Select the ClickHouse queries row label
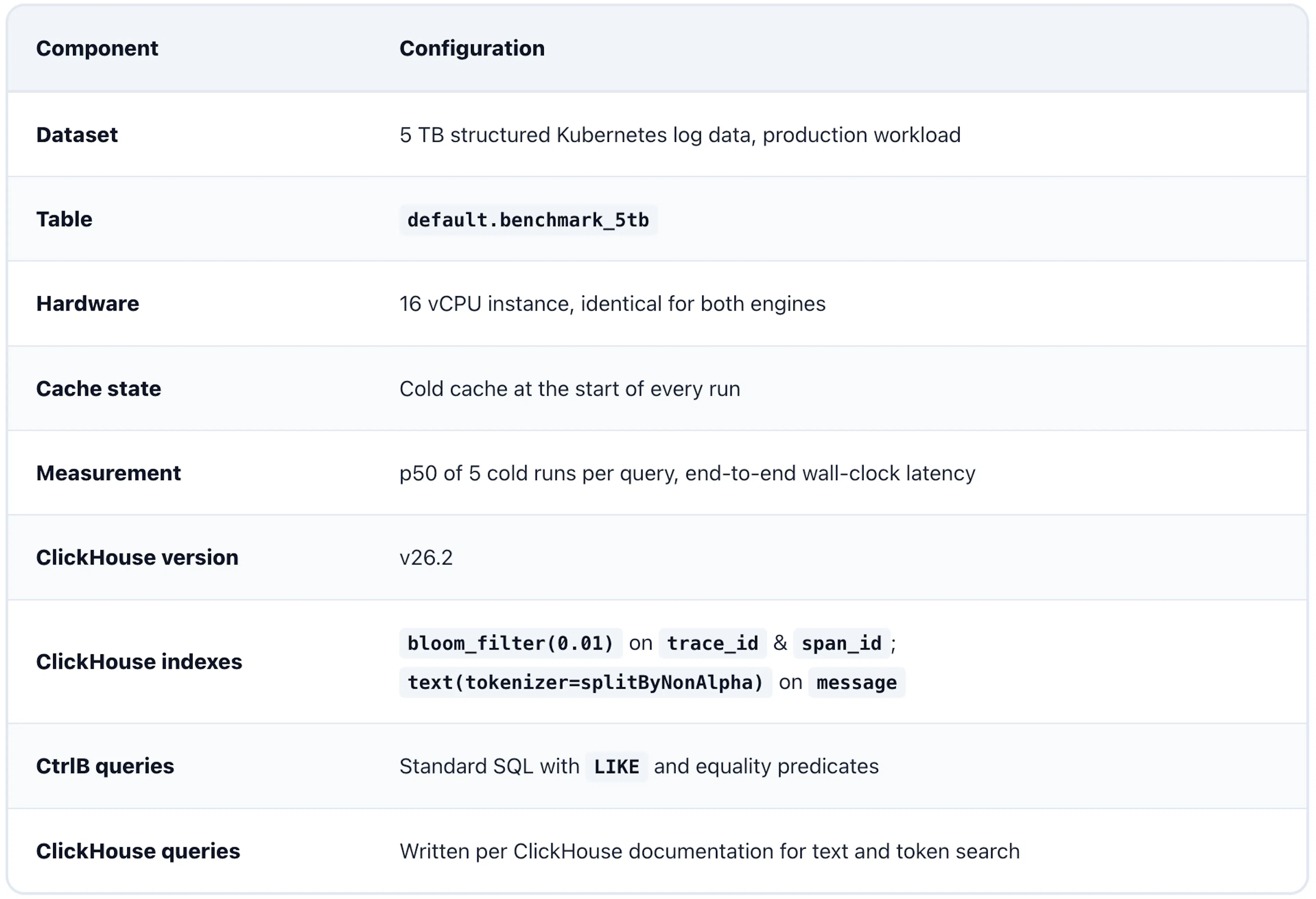 tap(138, 851)
